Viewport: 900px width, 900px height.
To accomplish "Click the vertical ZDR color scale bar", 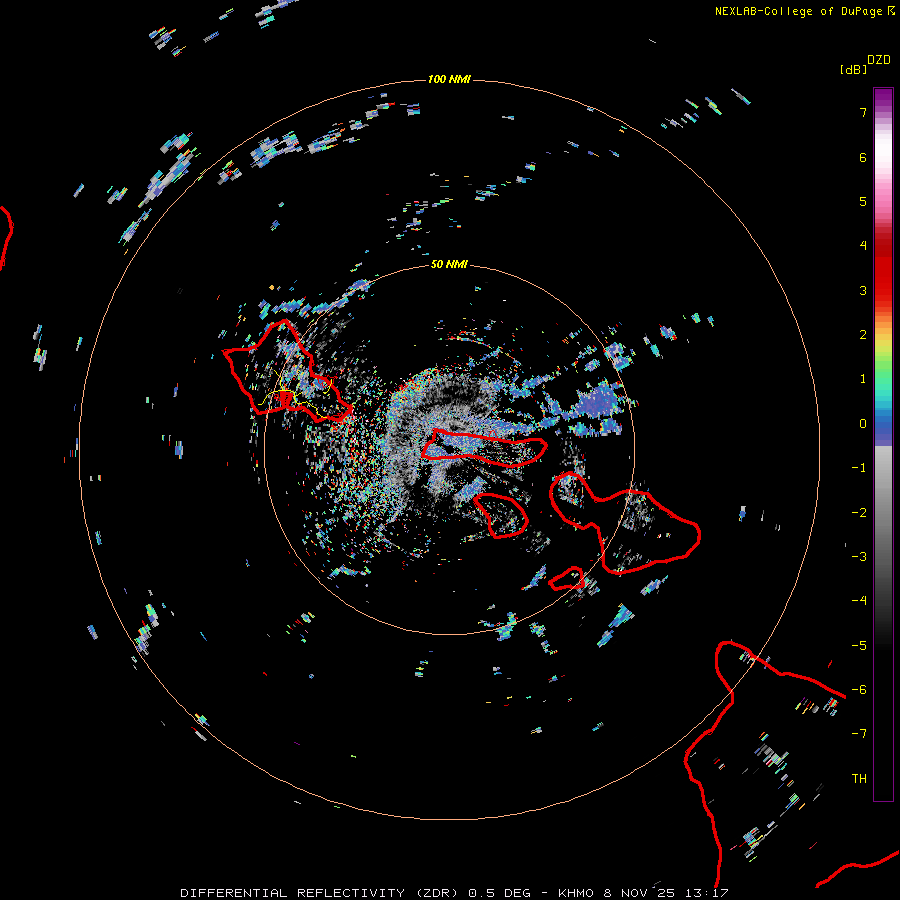I will click(x=883, y=444).
